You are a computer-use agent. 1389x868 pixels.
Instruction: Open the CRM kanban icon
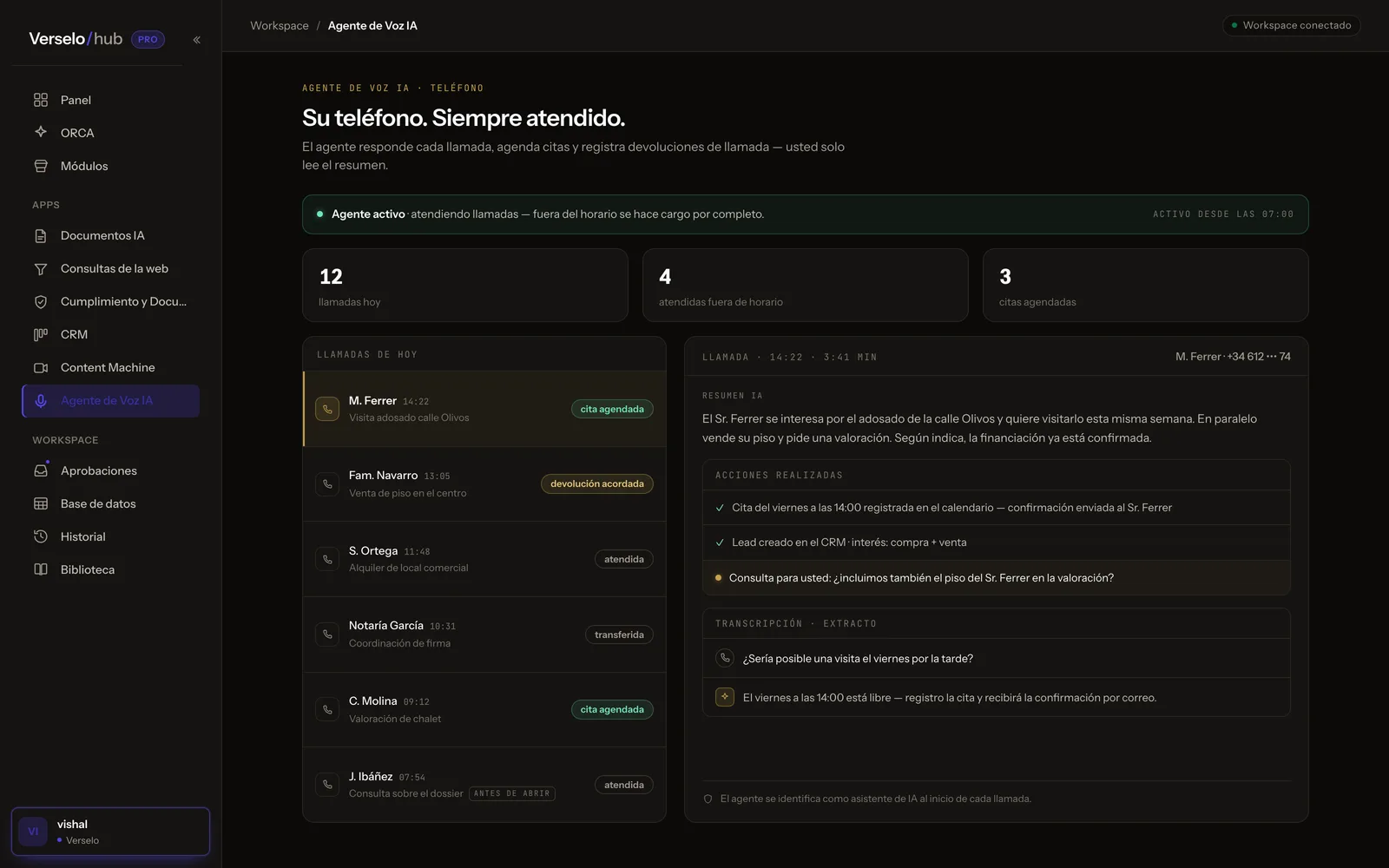pyautogui.click(x=41, y=335)
